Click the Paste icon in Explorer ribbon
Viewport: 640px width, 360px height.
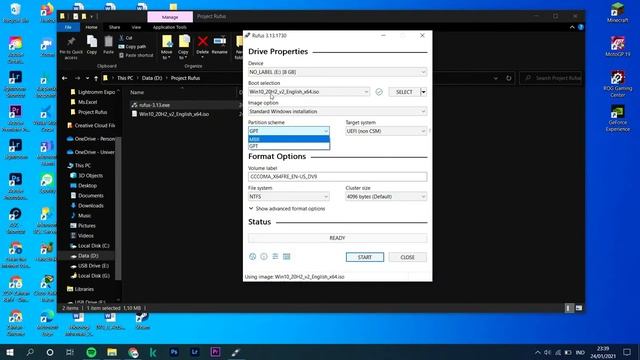click(x=108, y=45)
